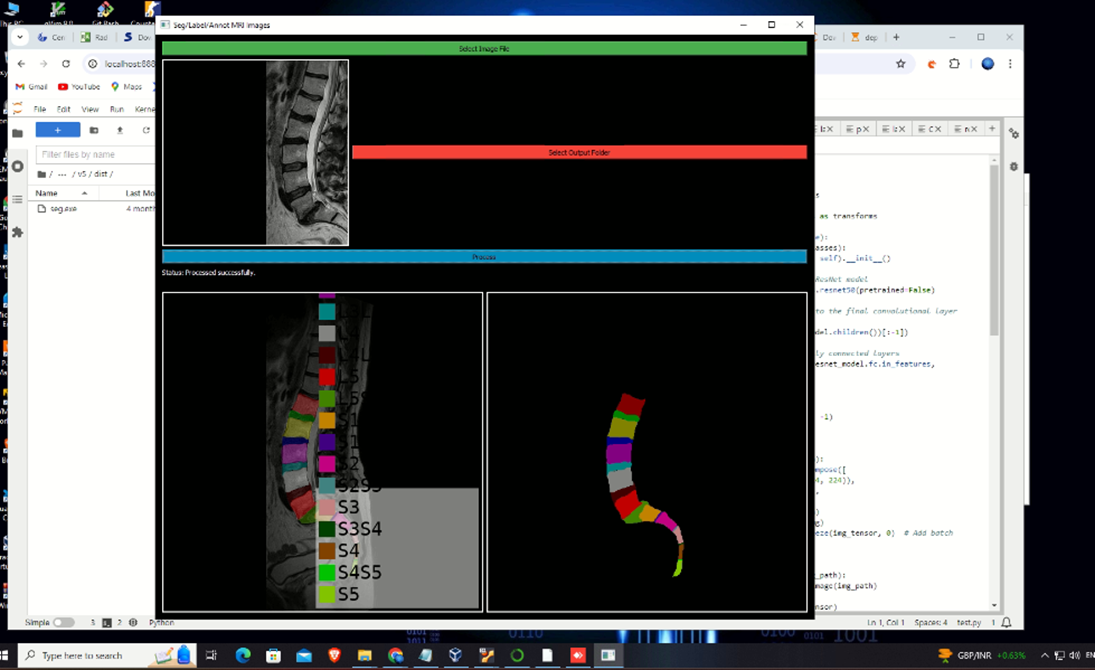The image size is (1095, 670).
Task: Open the debugger bug icon in right sidebar
Action: pyautogui.click(x=1013, y=166)
